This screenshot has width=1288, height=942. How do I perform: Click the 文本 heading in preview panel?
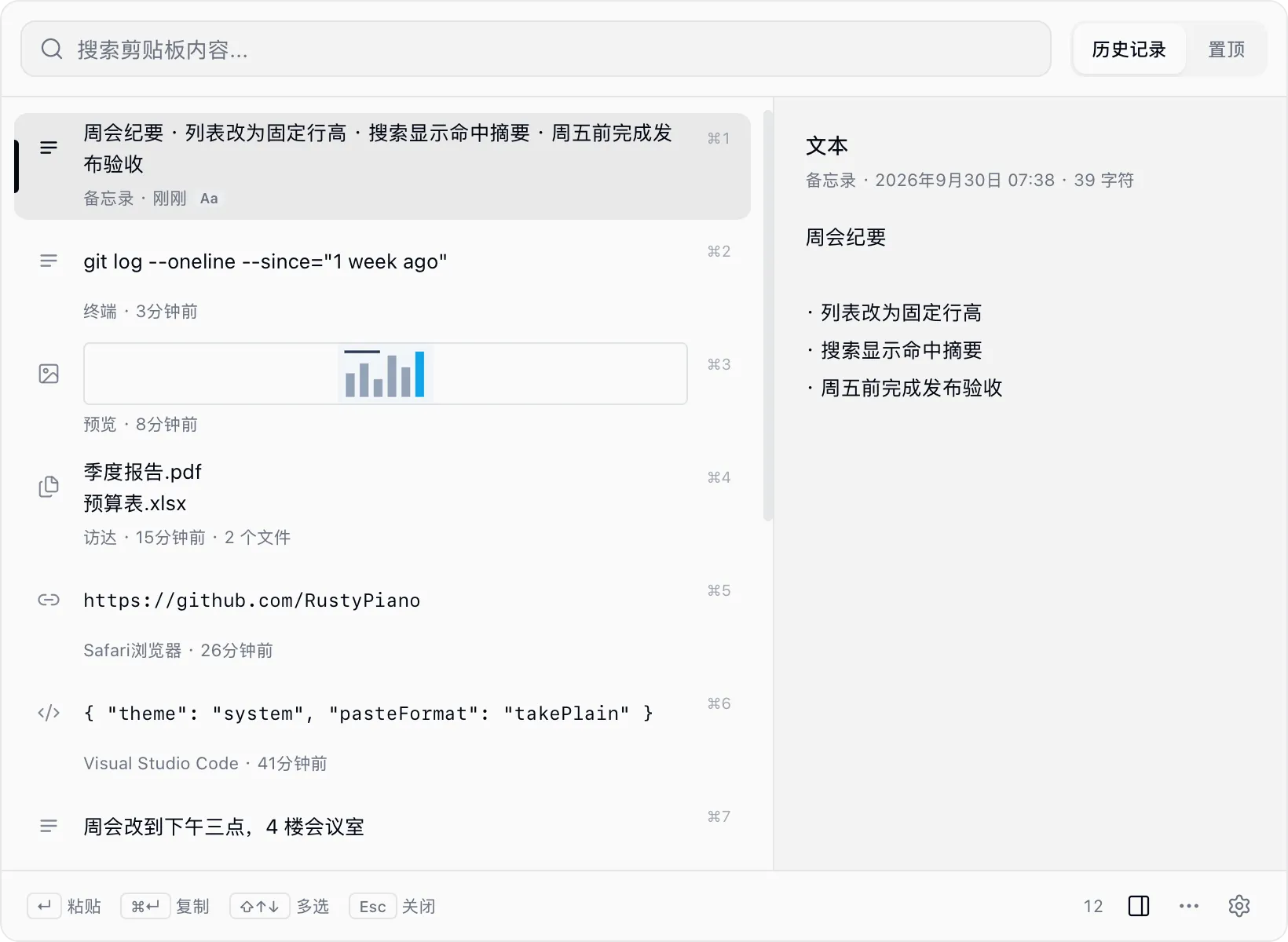pyautogui.click(x=827, y=146)
